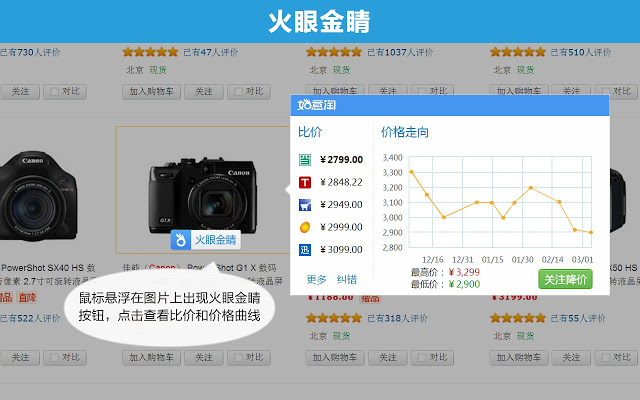Open Canon PowerShot SX40 HS camera image
The width and height of the screenshot is (640, 400).
click(x=38, y=196)
